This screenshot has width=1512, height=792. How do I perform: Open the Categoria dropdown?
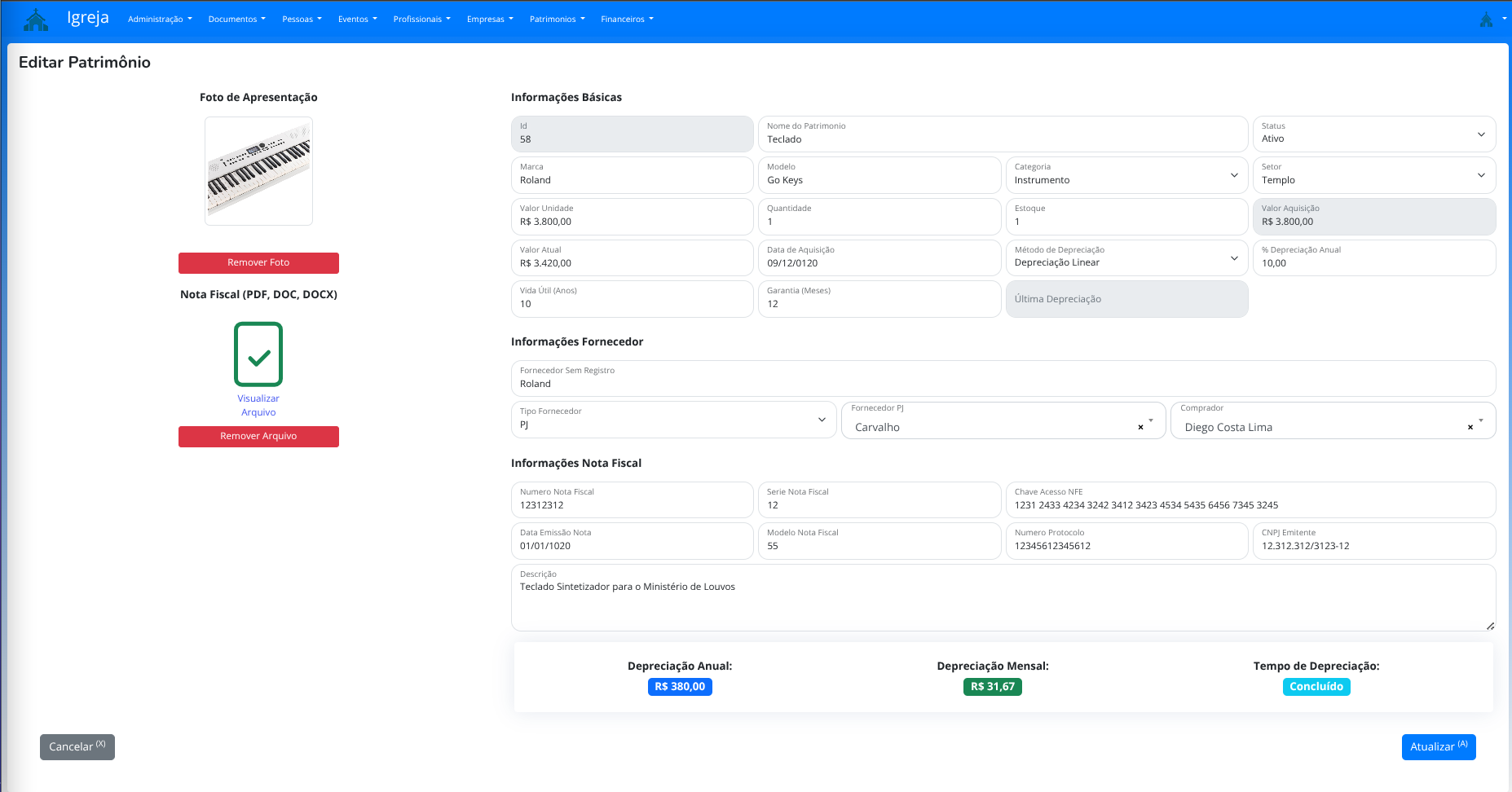click(1126, 175)
